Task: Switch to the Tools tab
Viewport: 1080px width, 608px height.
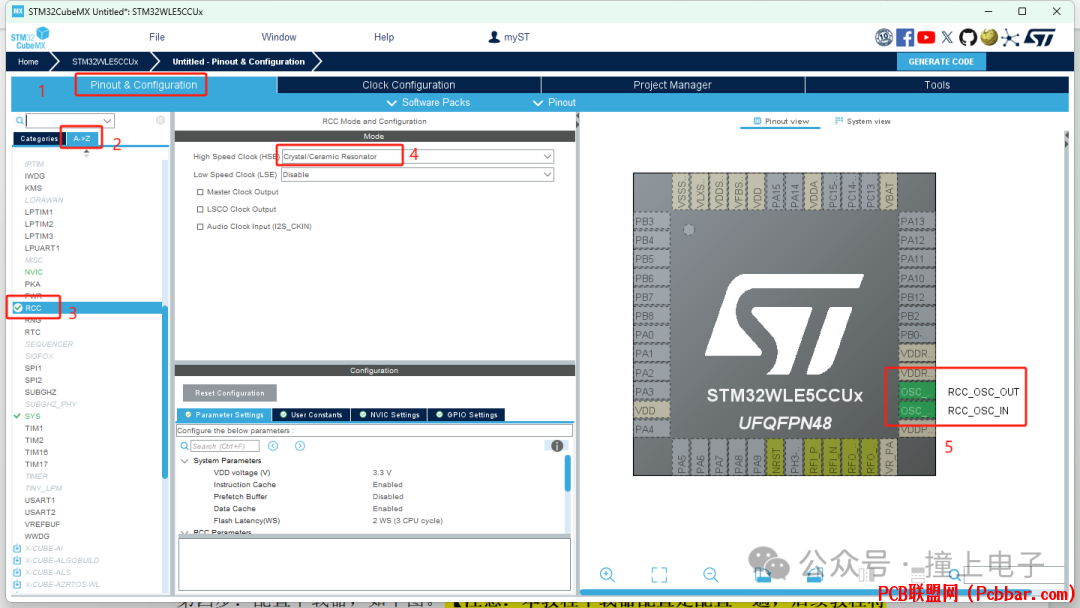Action: point(937,85)
